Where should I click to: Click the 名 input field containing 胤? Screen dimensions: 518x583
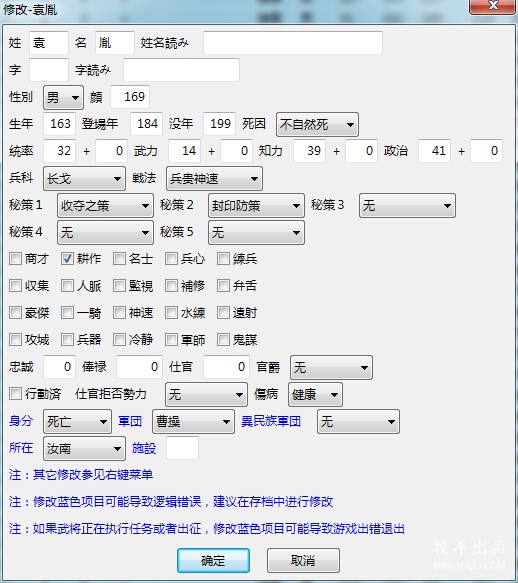(x=115, y=43)
